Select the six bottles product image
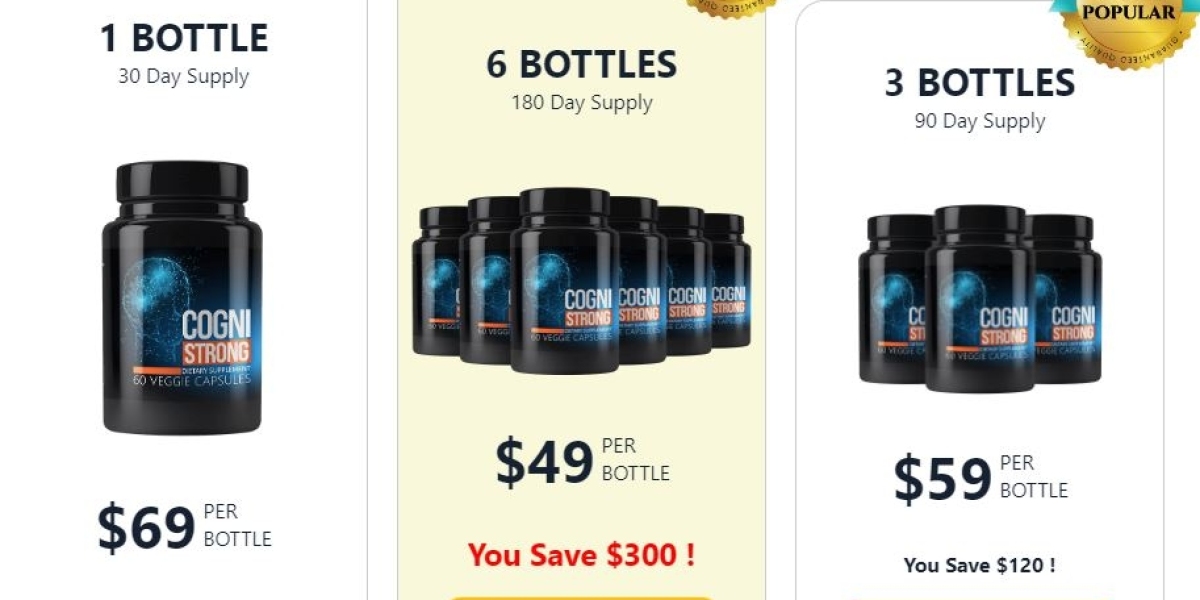Image resolution: width=1200 pixels, height=600 pixels. [581, 280]
